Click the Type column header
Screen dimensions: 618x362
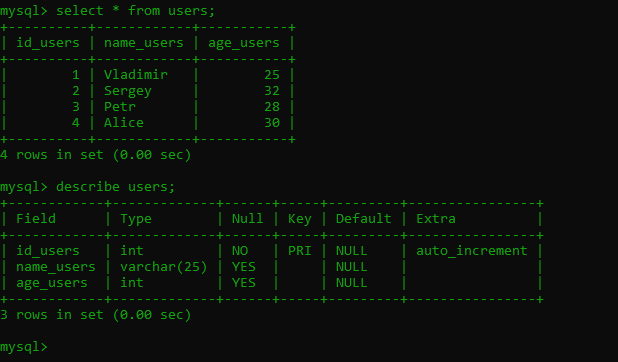[136, 219]
